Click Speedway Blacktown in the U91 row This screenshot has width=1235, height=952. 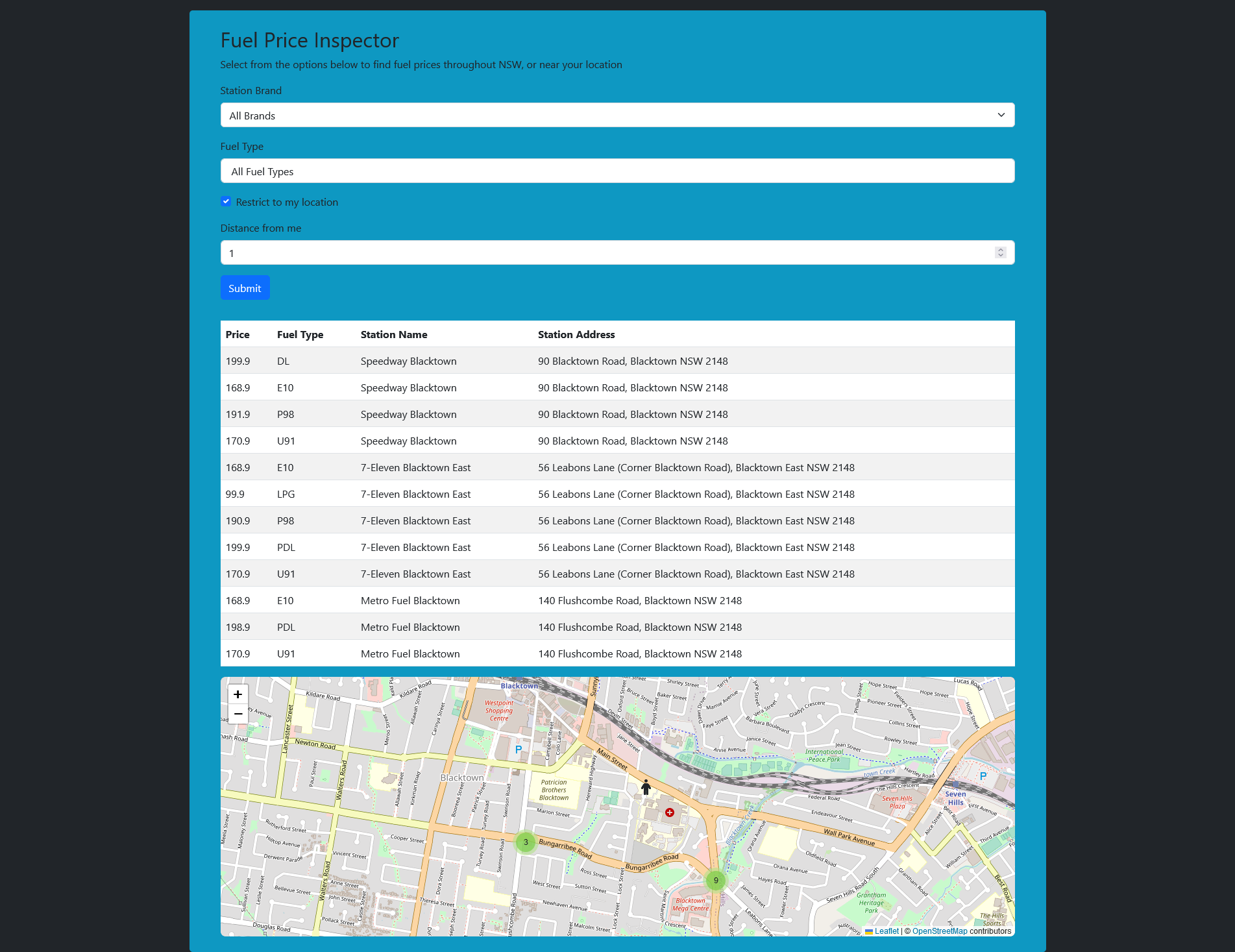click(408, 441)
